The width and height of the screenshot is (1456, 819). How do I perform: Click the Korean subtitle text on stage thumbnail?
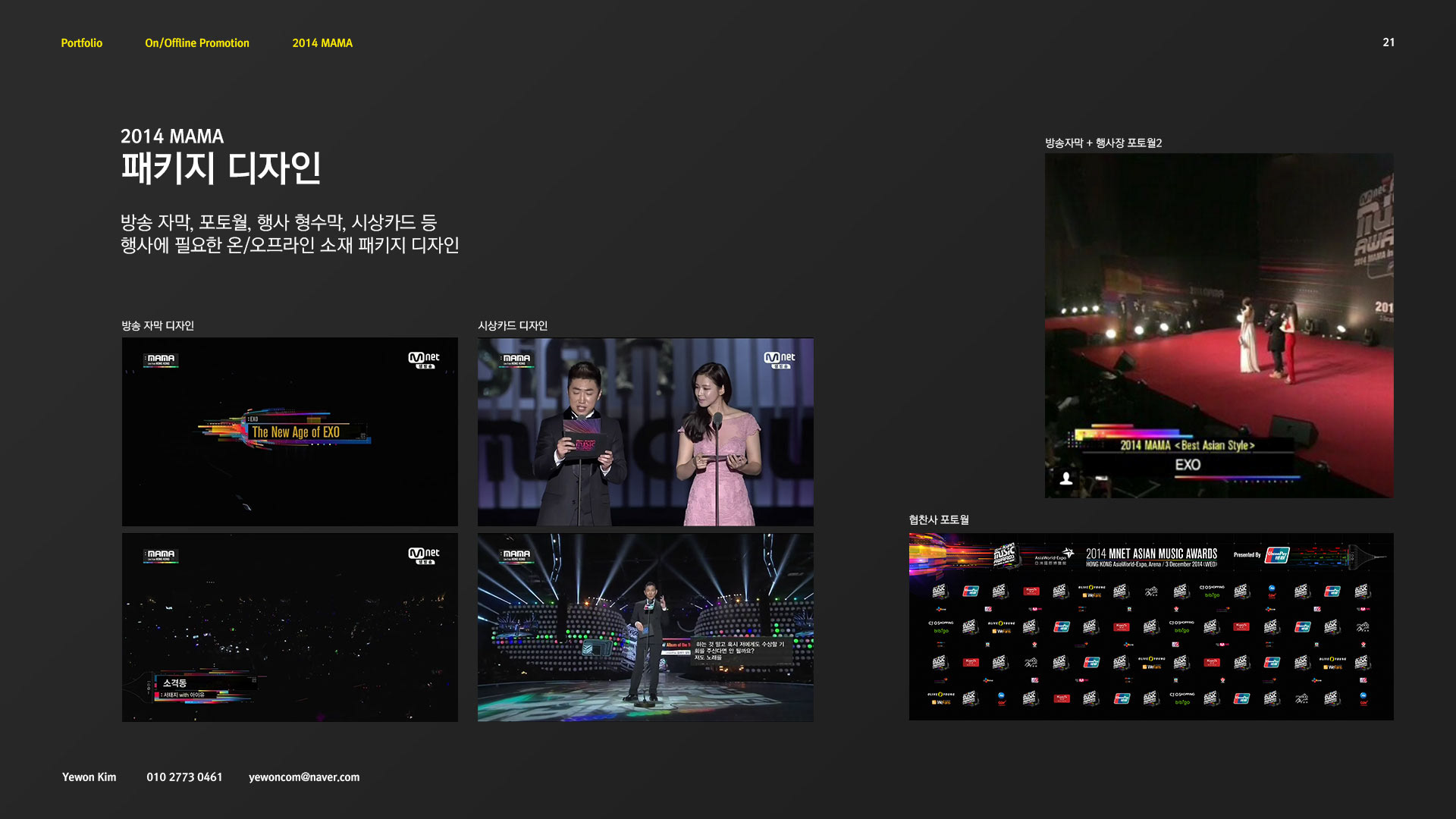tap(739, 651)
